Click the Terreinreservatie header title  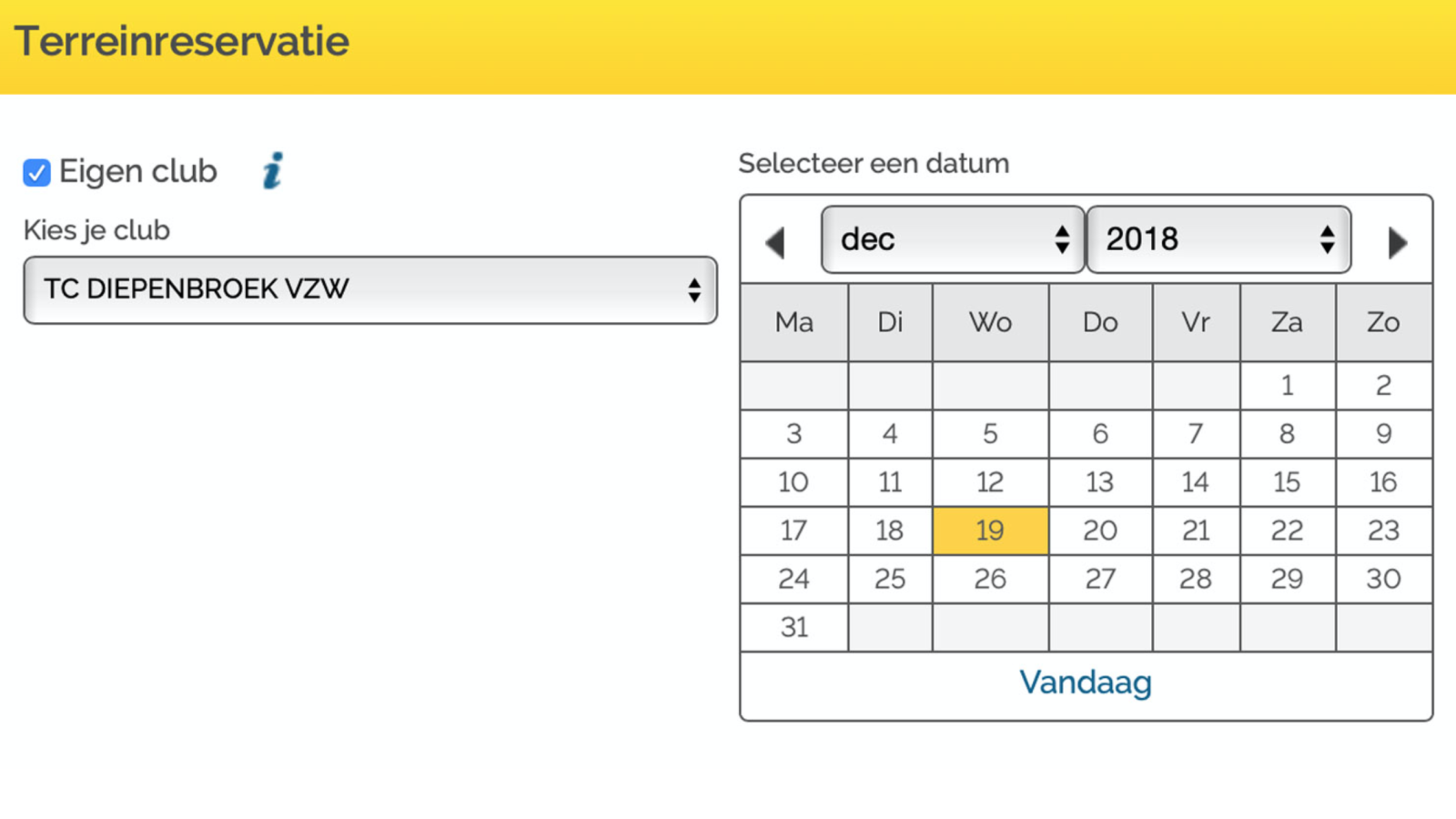click(182, 42)
